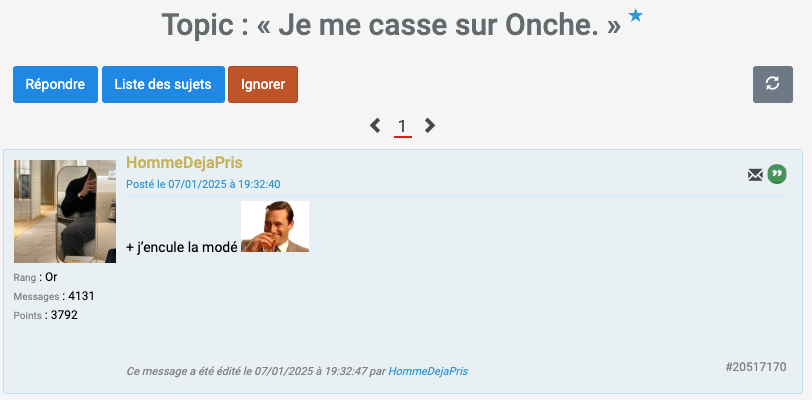Refresh the topic with the reload icon
The image size is (812, 400).
pos(772,84)
